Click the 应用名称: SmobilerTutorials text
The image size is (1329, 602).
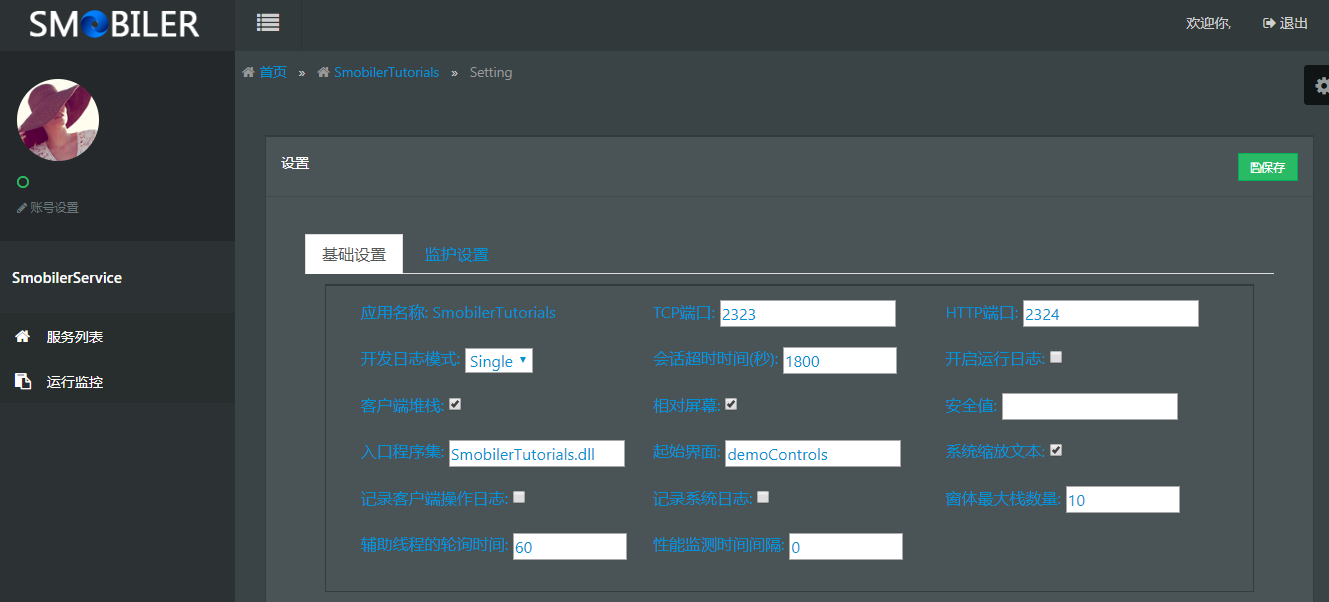pos(458,312)
